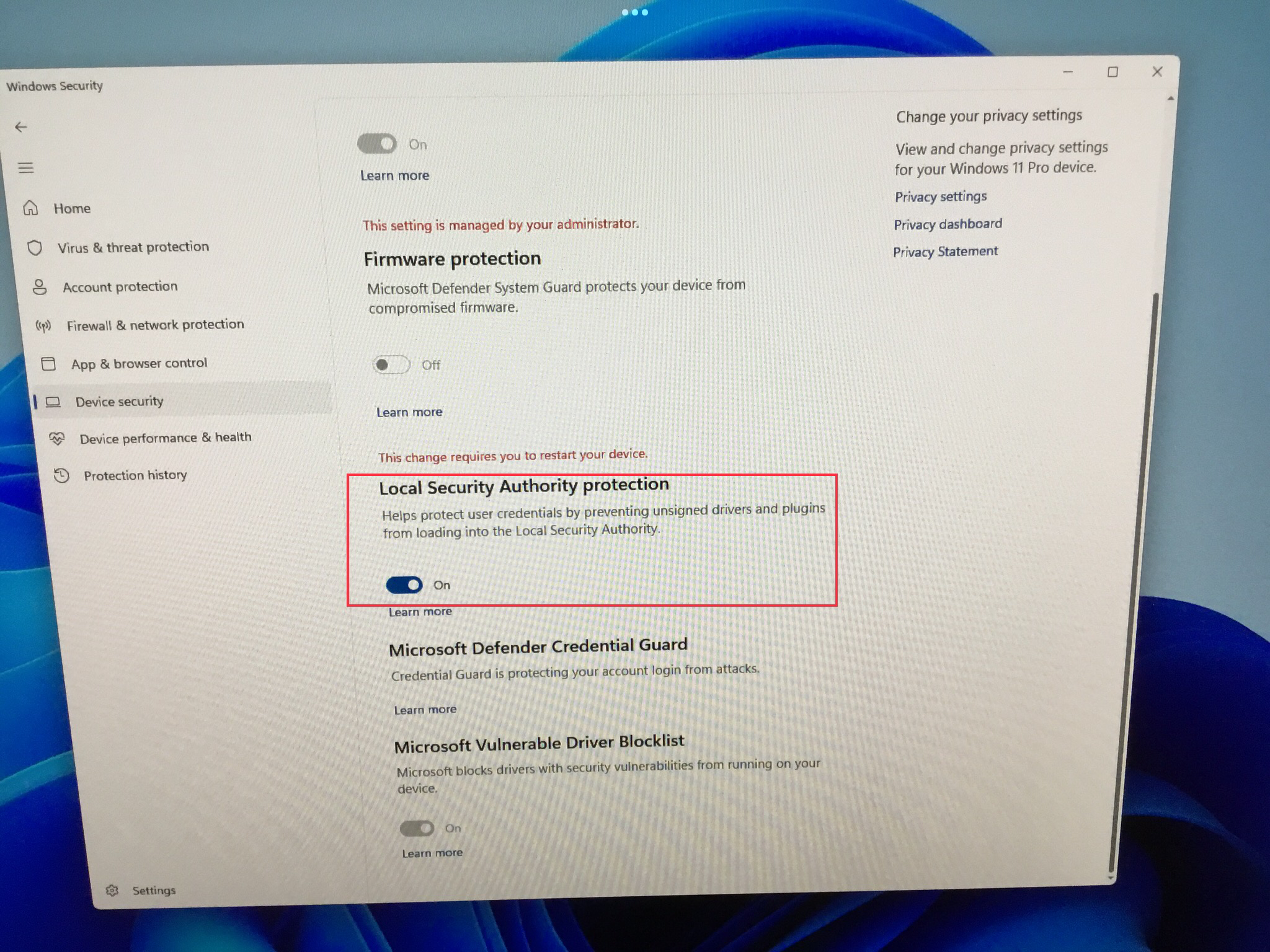Open the Privacy dashboard link

click(948, 224)
